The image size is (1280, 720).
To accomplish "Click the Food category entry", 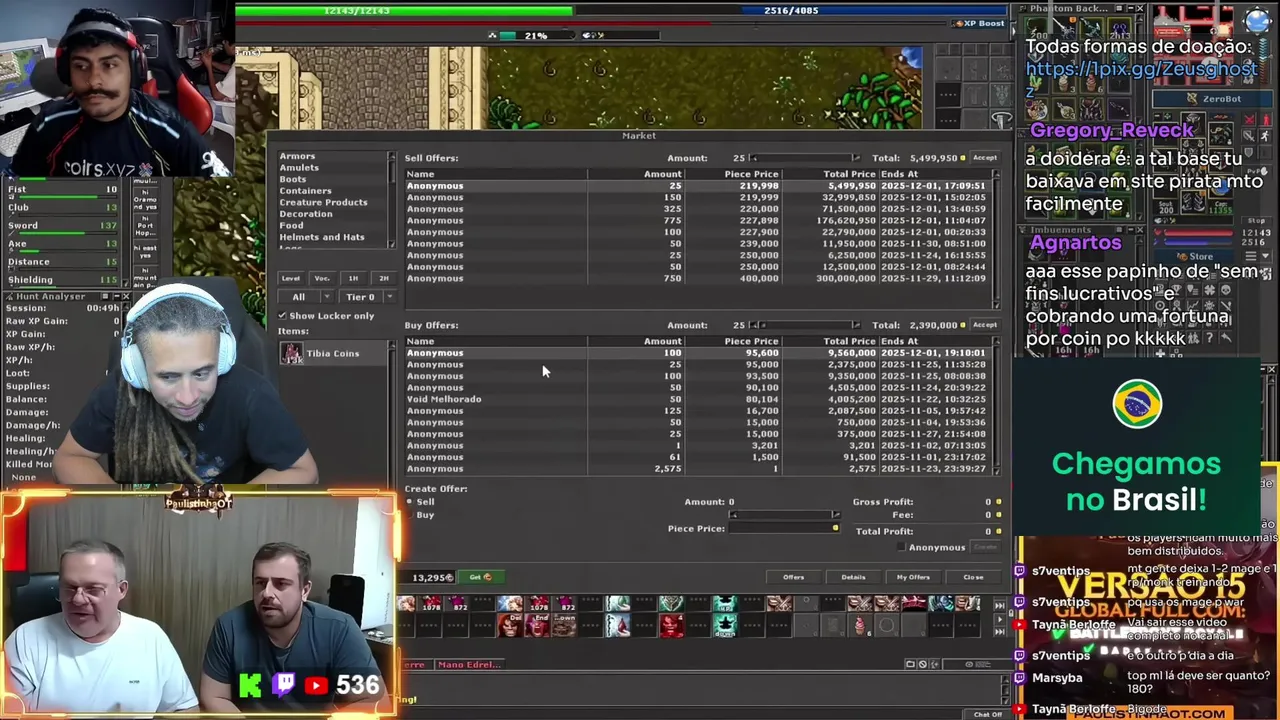I will click(291, 226).
